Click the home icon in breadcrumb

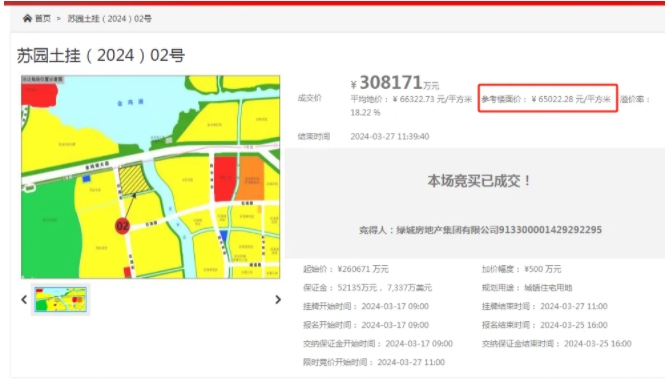pyautogui.click(x=27, y=18)
